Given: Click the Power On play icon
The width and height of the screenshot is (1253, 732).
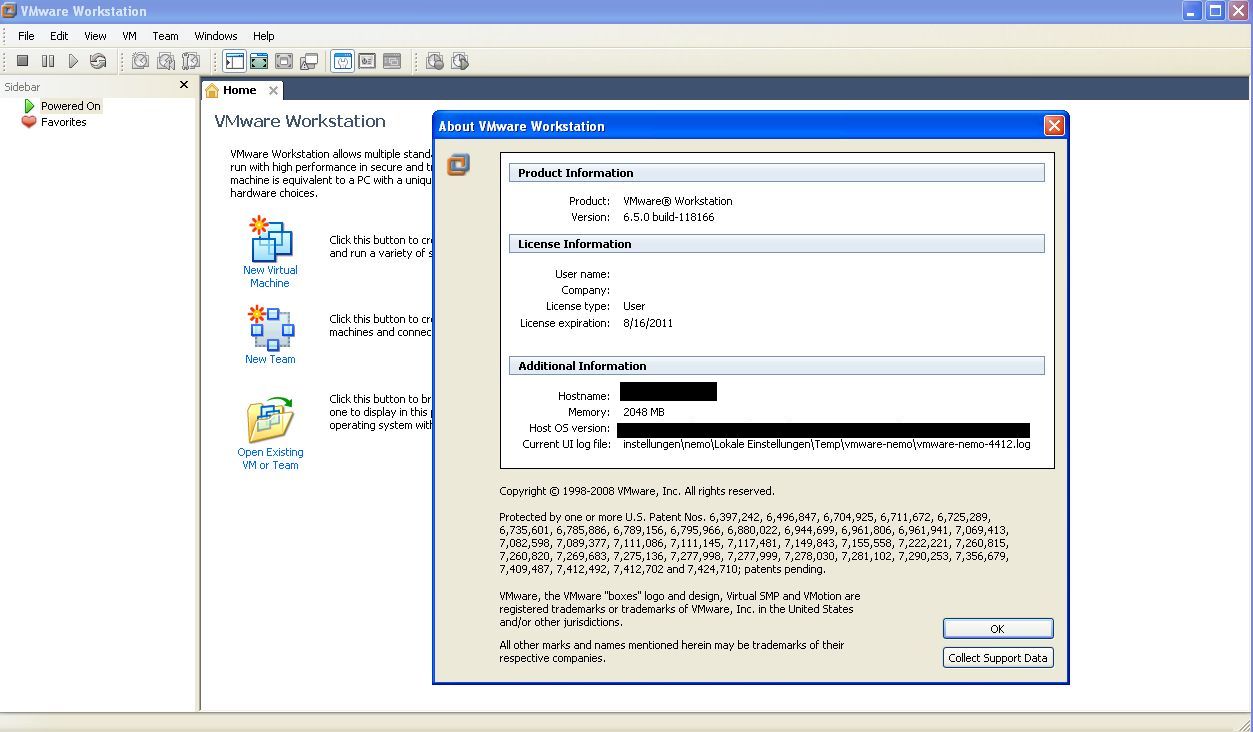Looking at the screenshot, I should click(73, 61).
